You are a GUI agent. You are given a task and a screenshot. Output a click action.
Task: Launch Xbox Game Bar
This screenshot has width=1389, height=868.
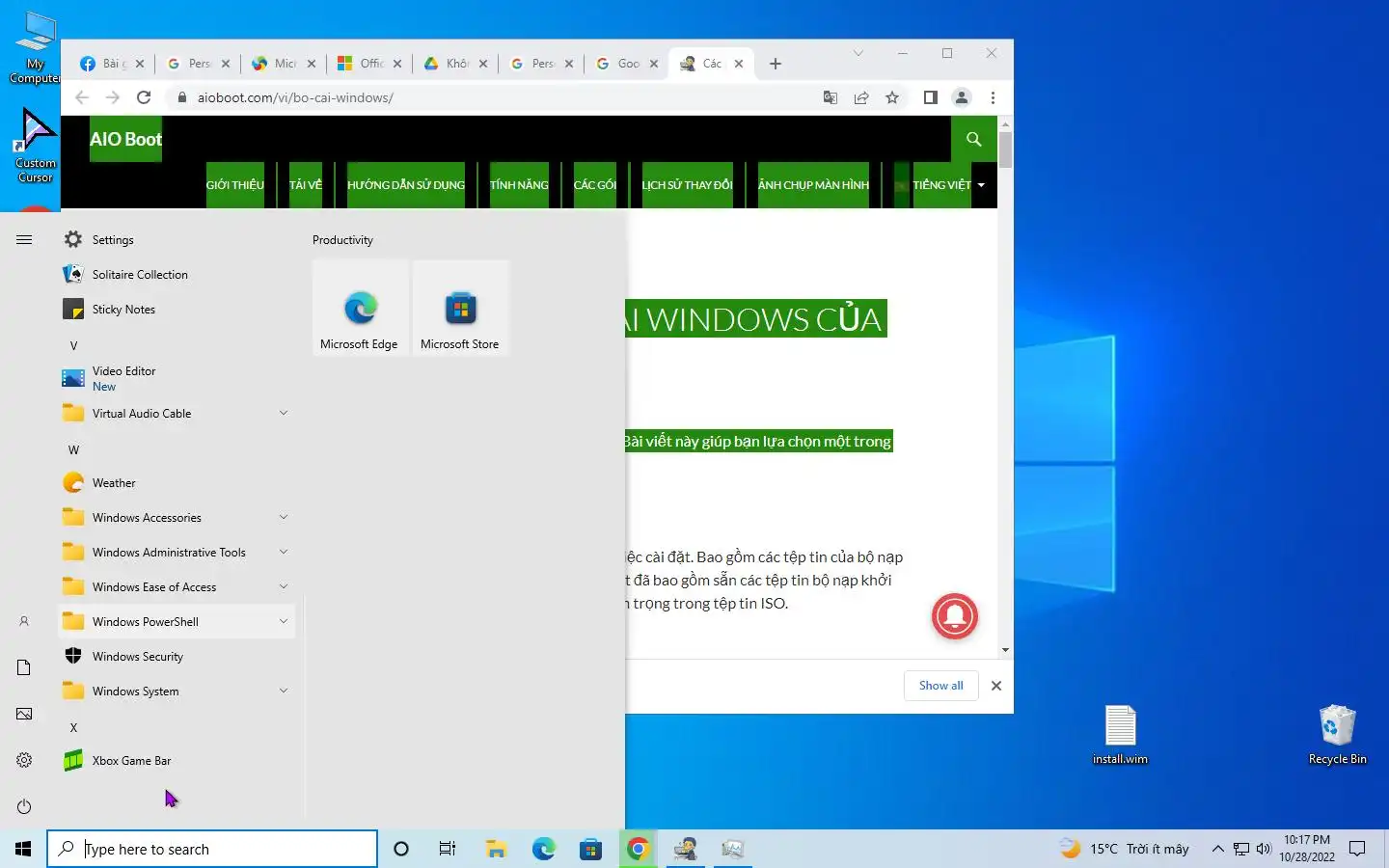177,760
